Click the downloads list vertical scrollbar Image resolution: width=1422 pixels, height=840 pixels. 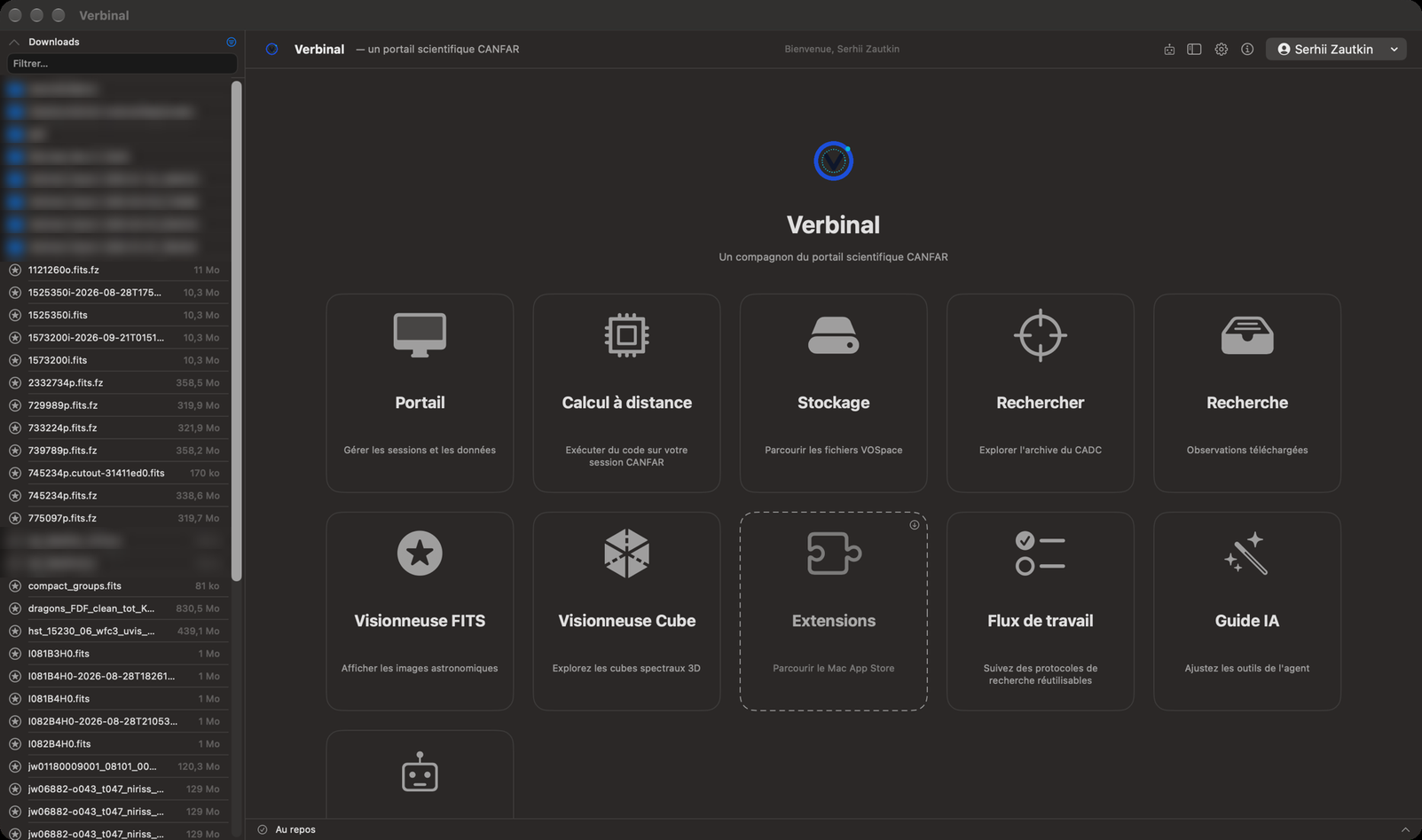(236, 331)
